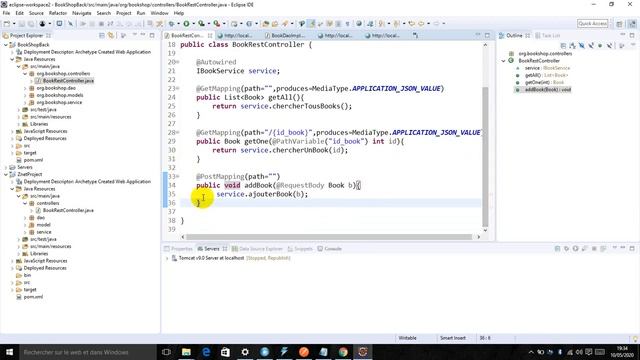
Task: Switch to BookDaoImpl editor tab
Action: (x=285, y=36)
